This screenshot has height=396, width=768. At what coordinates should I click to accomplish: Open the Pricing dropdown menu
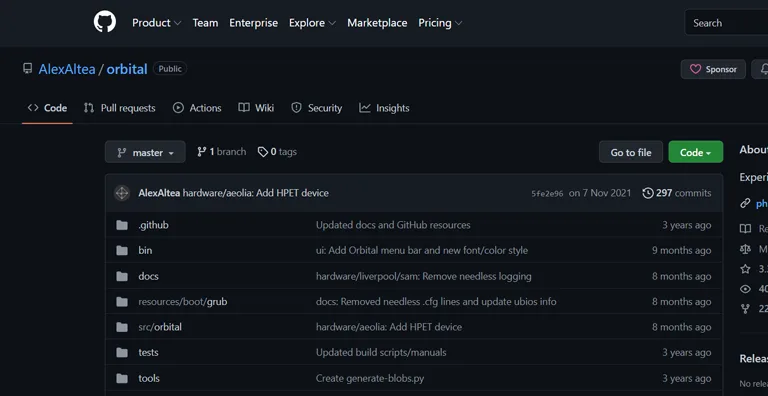(x=440, y=23)
